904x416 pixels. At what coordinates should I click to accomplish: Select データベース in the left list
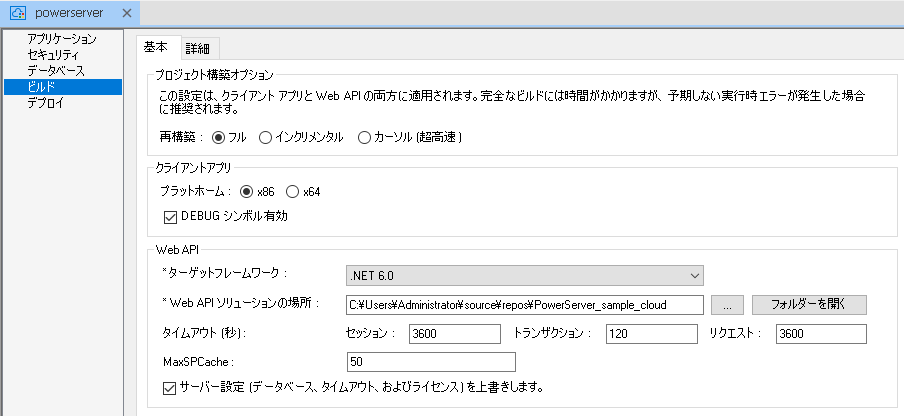pyautogui.click(x=56, y=71)
